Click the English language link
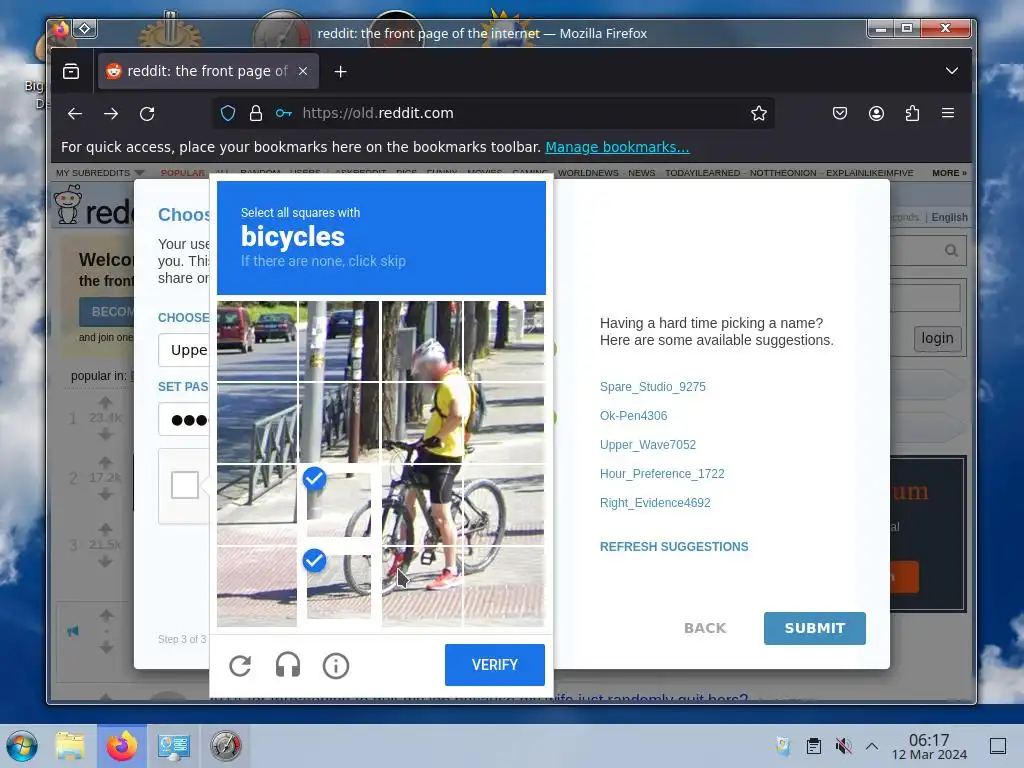This screenshot has width=1024, height=768. click(x=949, y=217)
